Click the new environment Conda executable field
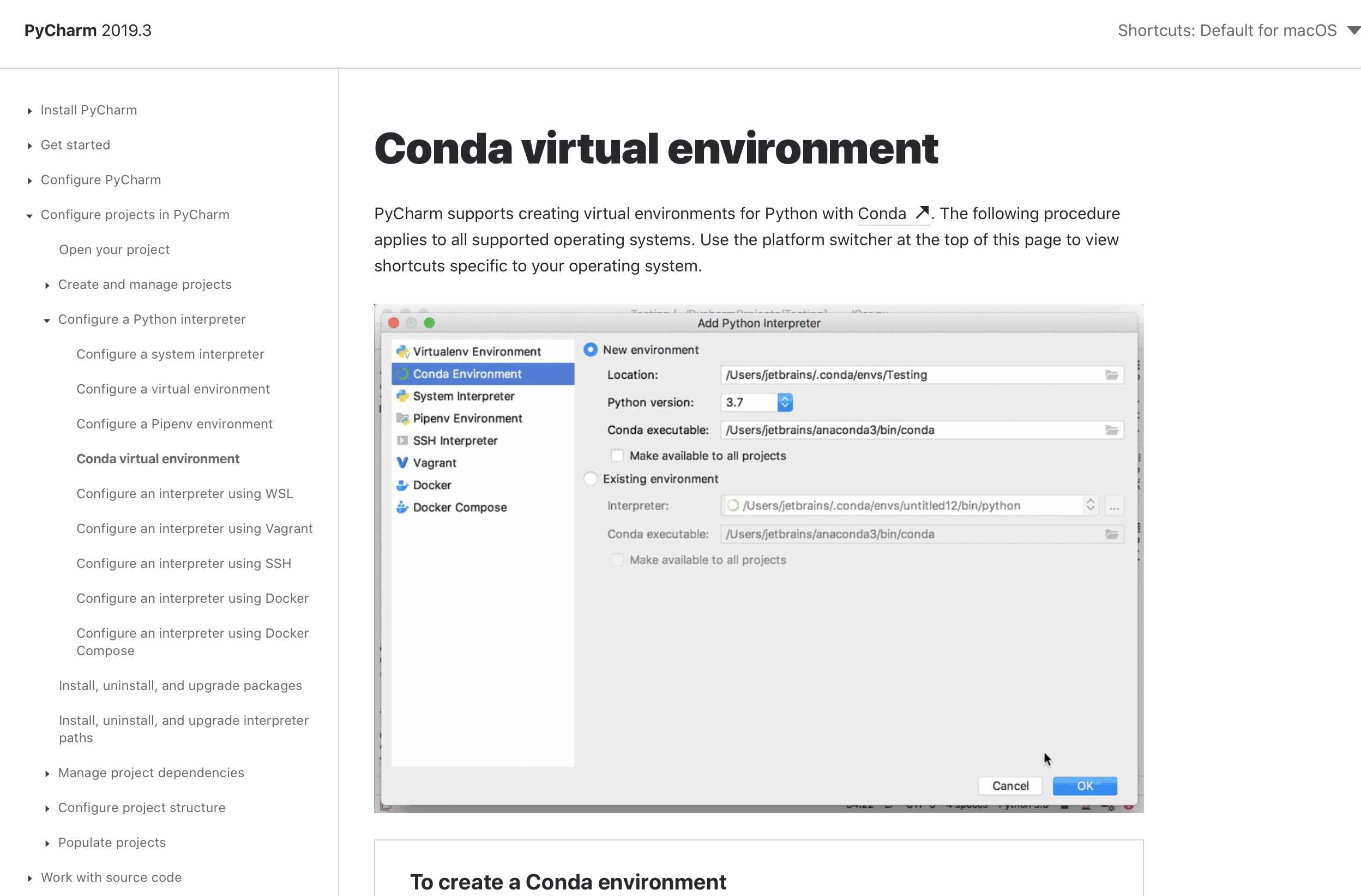Viewport: 1361px width, 896px height. (922, 429)
